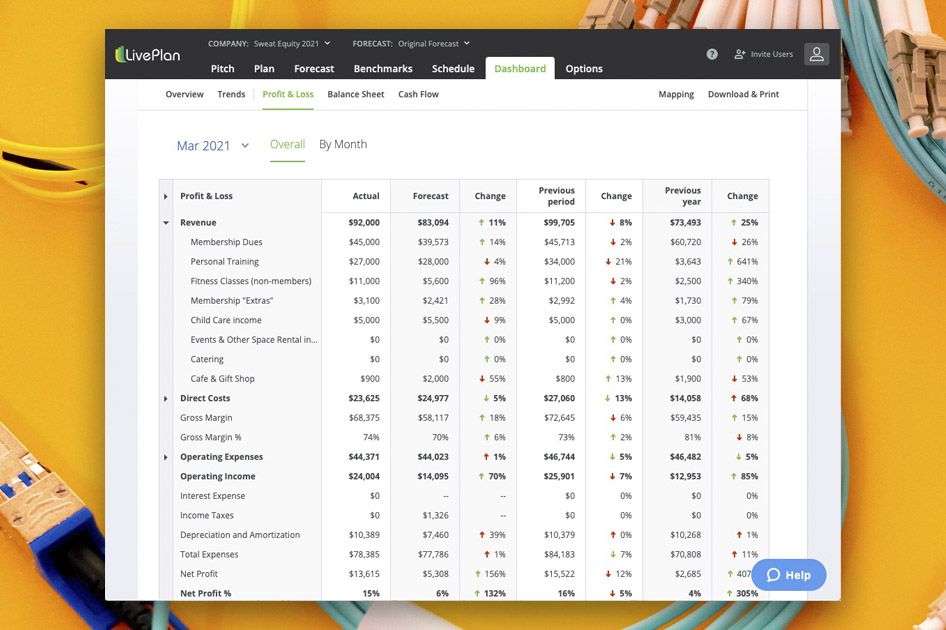Open the Benchmarks tab

pos(383,69)
